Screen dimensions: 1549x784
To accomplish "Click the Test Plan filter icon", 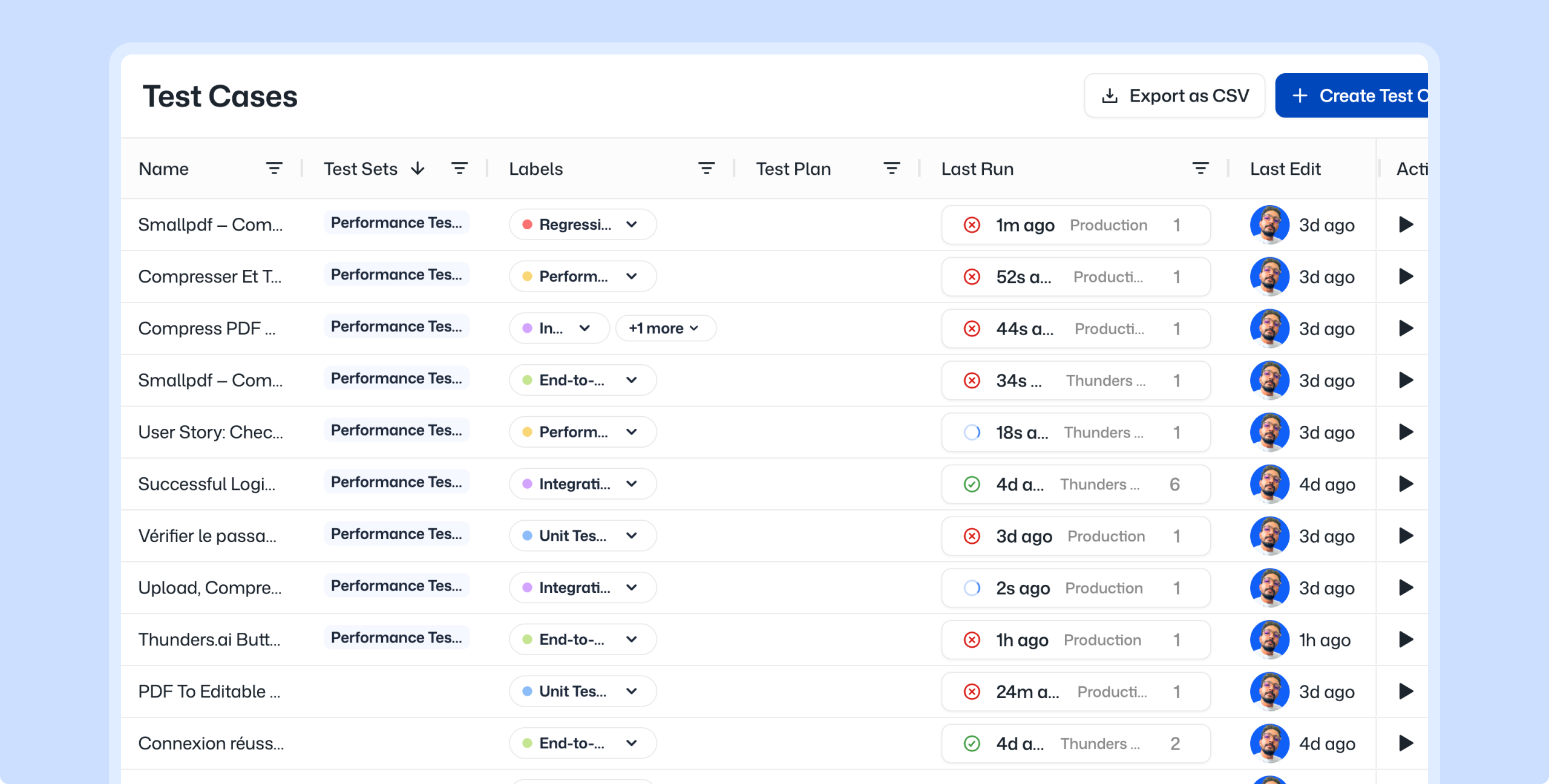I will 891,169.
